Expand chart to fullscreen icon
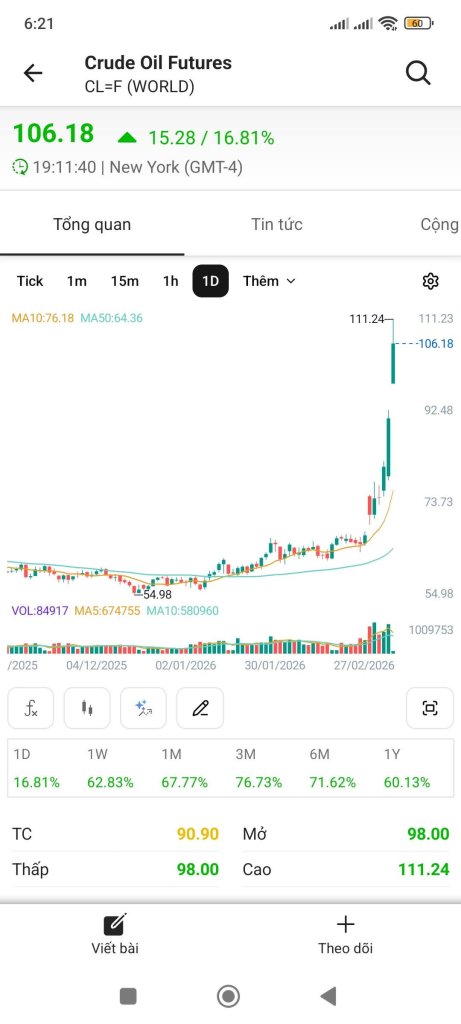Image resolution: width=461 pixels, height=1024 pixels. (430, 708)
